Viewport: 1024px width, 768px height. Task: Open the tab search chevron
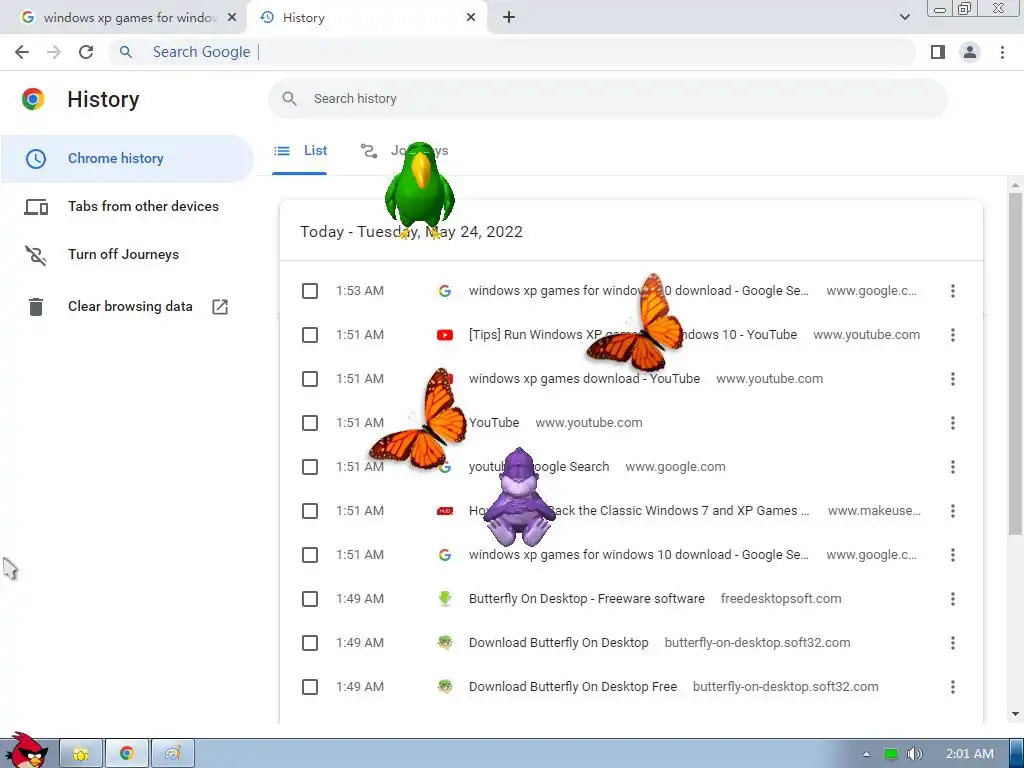(x=904, y=18)
